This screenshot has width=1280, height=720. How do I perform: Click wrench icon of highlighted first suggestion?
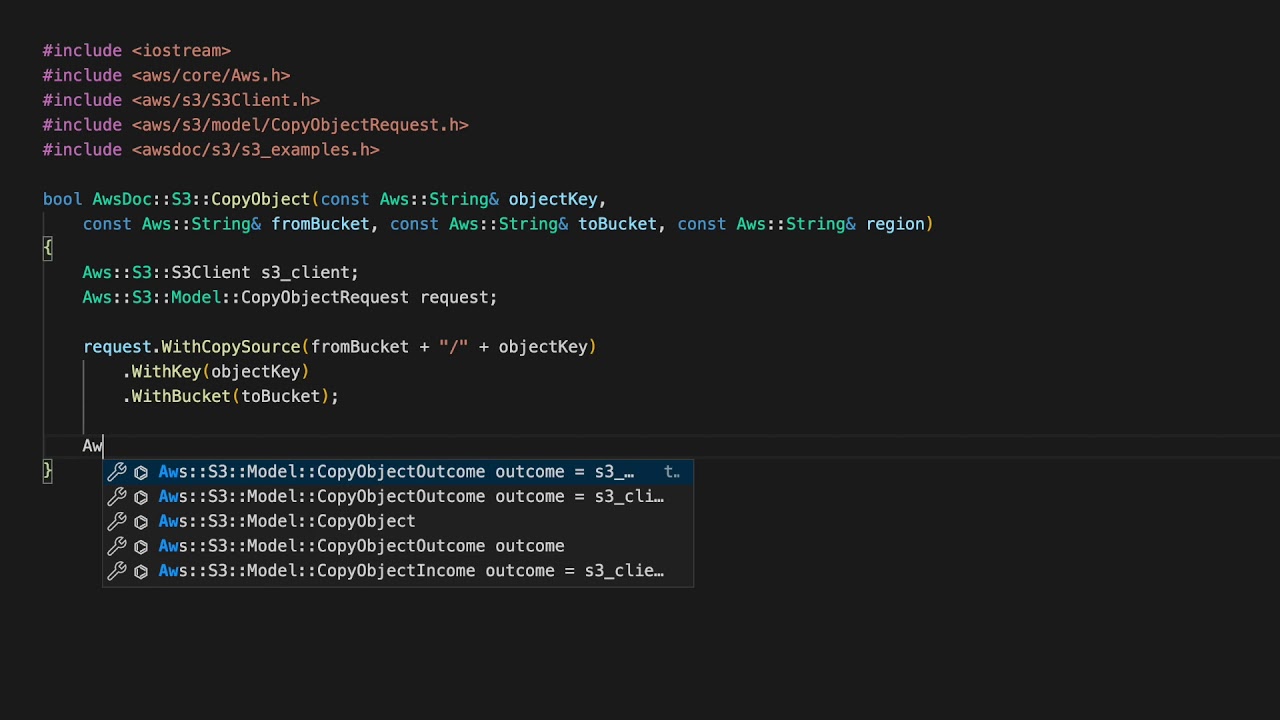[117, 471]
